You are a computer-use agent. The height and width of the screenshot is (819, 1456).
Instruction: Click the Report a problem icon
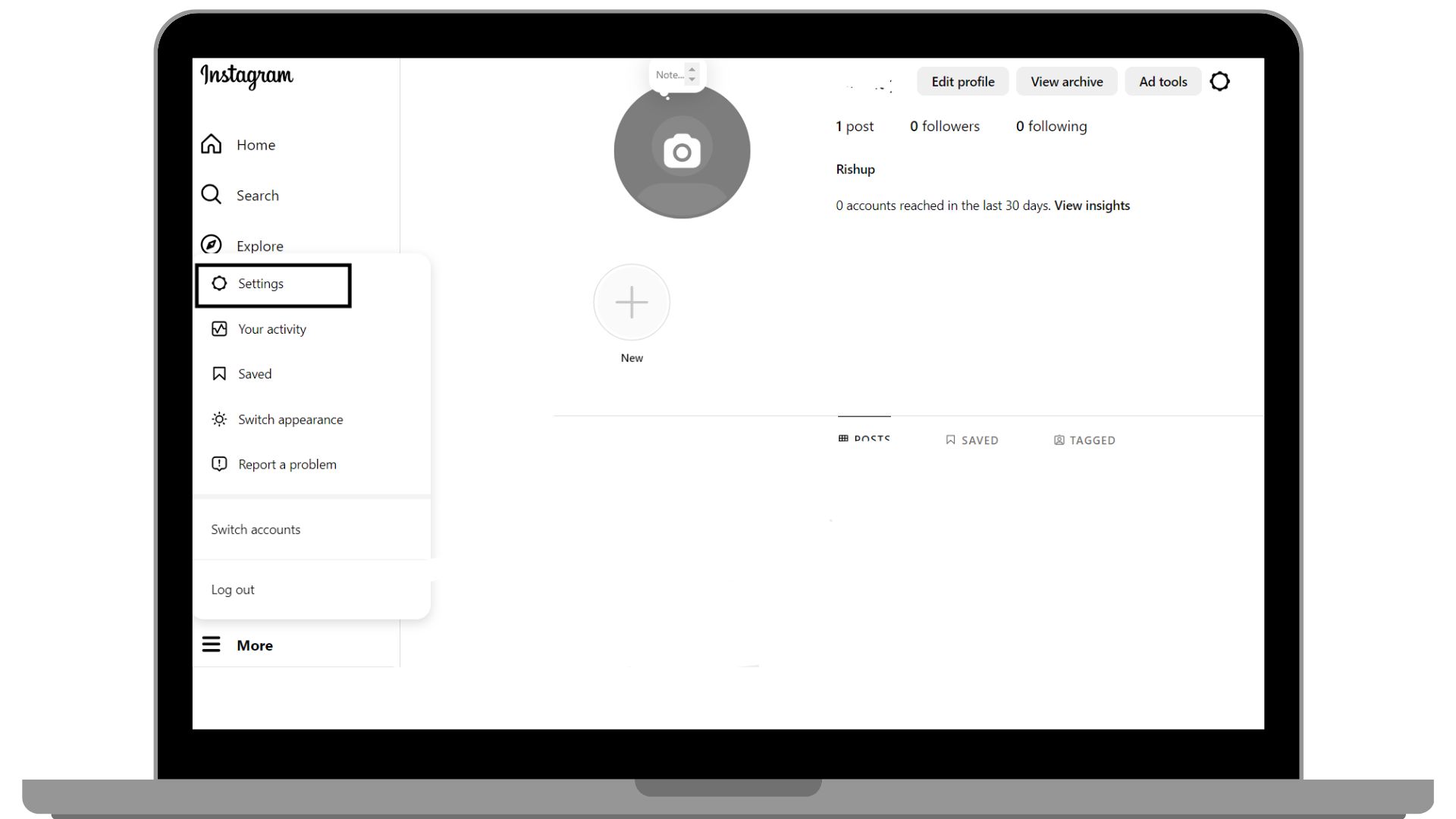click(219, 463)
